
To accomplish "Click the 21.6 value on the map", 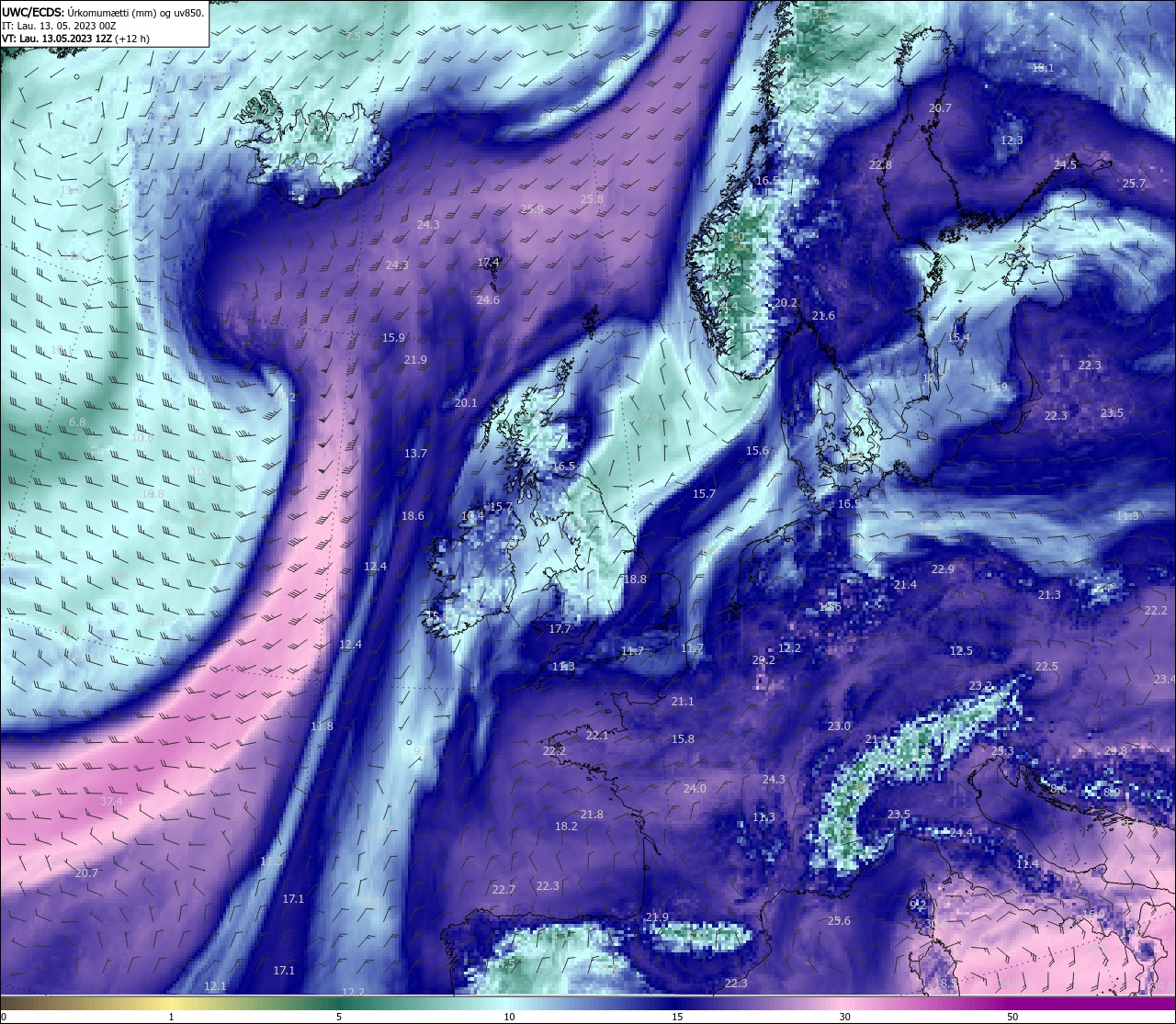I will pyautogui.click(x=823, y=315).
